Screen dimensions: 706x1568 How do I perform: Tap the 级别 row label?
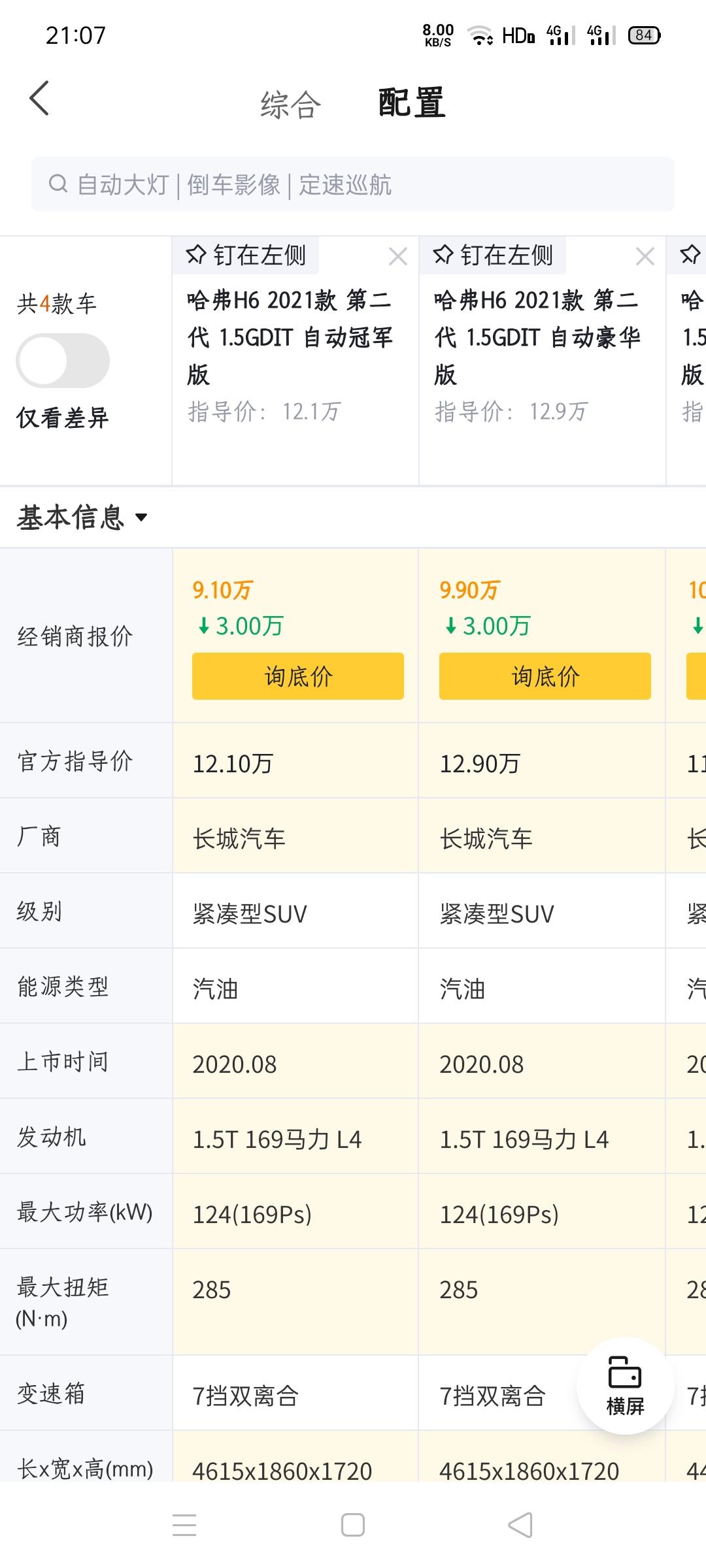[39, 911]
